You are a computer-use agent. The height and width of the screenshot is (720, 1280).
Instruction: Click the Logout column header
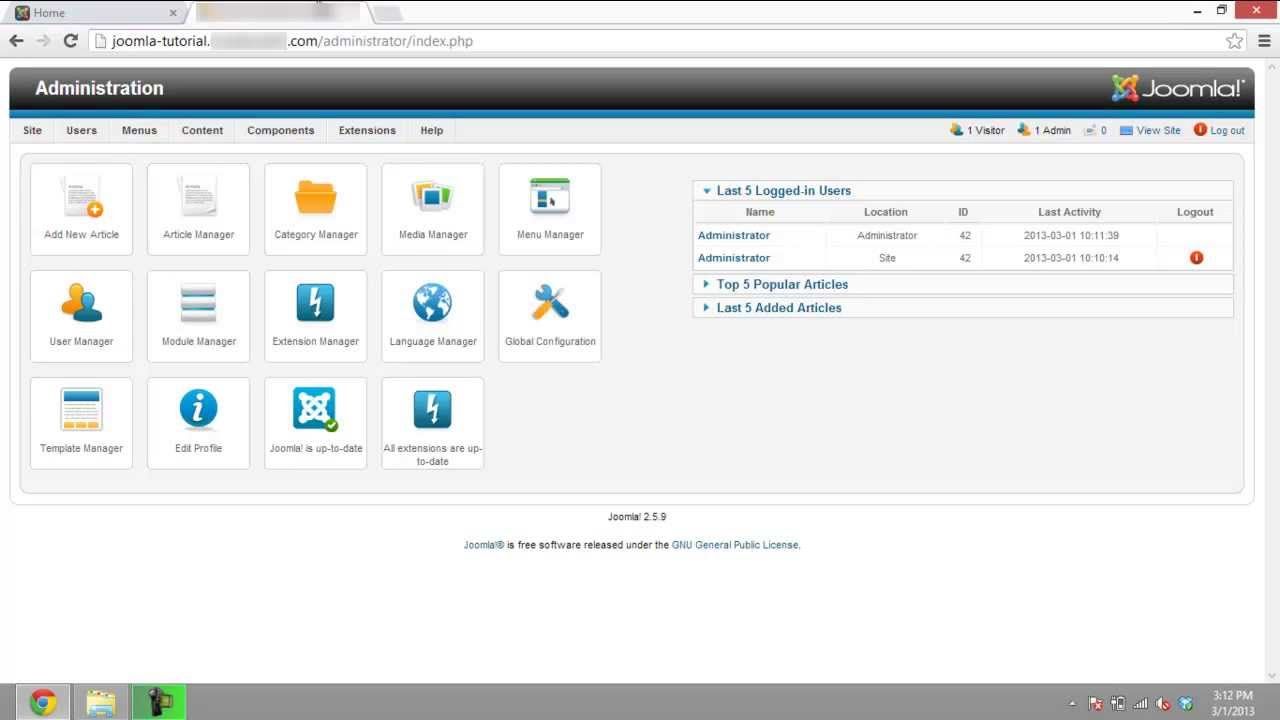tap(1195, 212)
